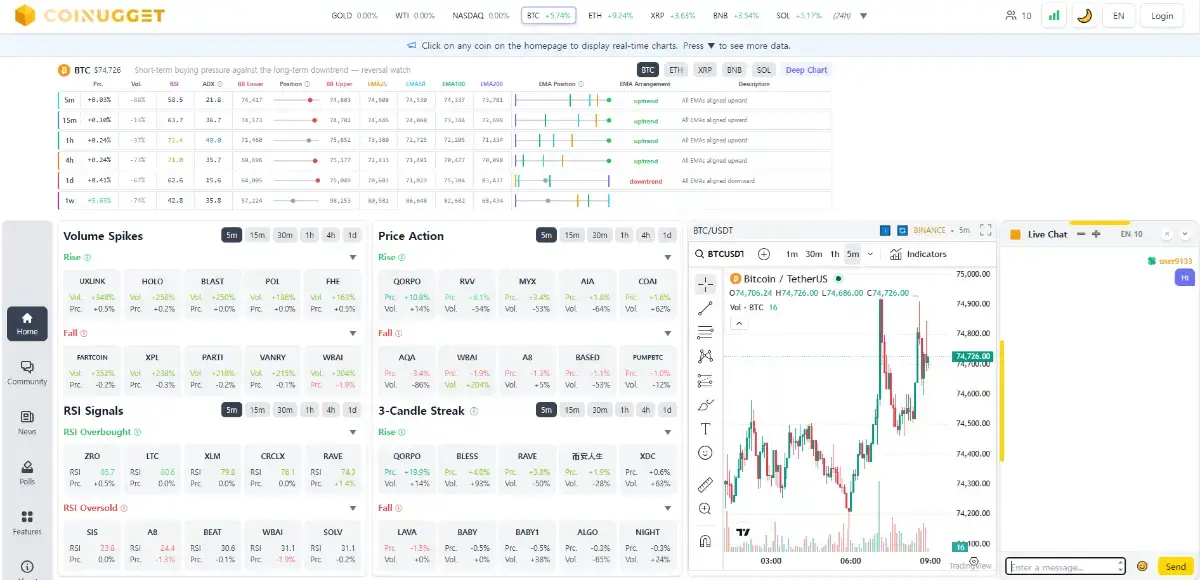The width and height of the screenshot is (1200, 580).
Task: Click the Login button
Action: (1162, 16)
